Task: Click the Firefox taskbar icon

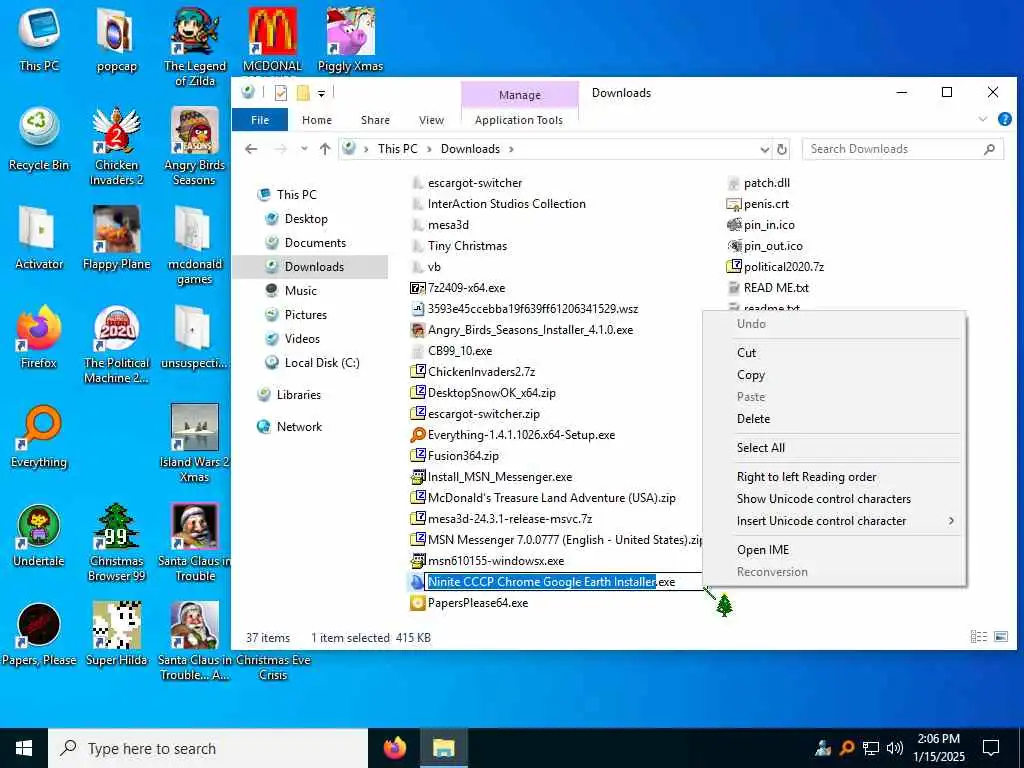Action: coord(394,748)
